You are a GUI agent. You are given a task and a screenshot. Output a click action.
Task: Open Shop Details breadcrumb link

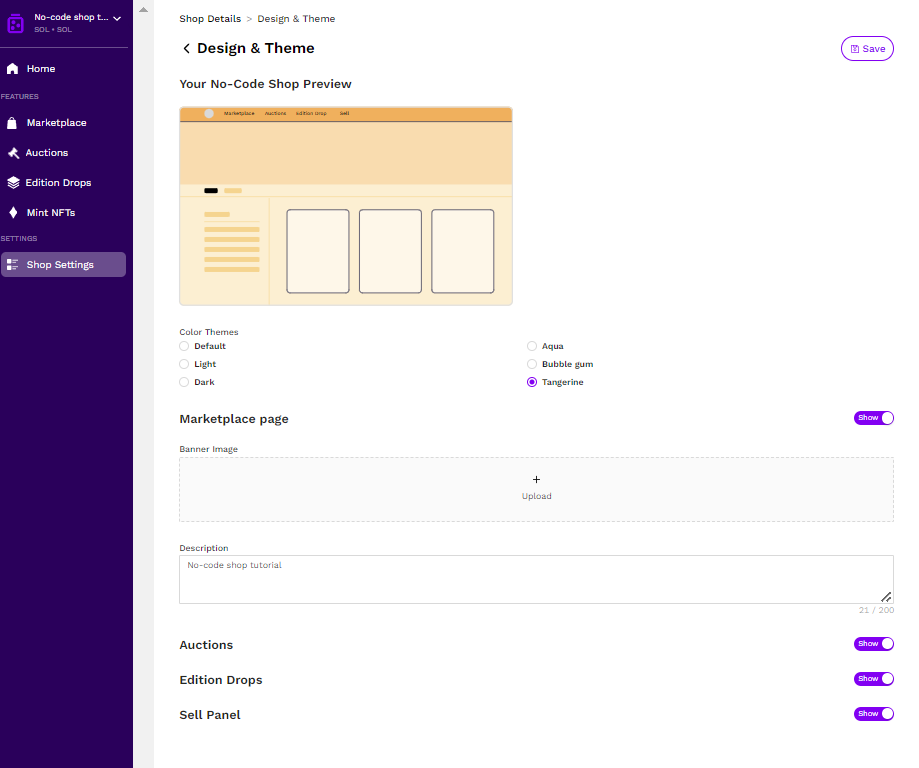tap(209, 19)
